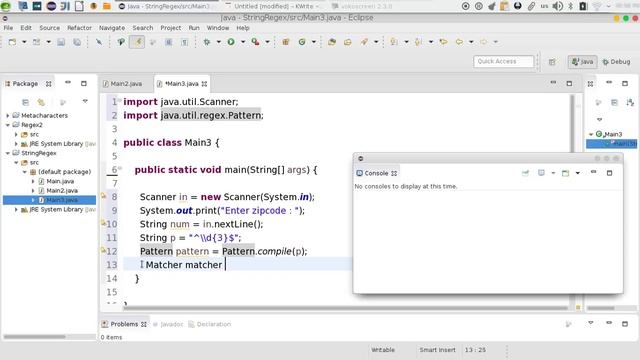This screenshot has width=640, height=360.
Task: Collapse the StringRegex project
Action: click(x=8, y=153)
